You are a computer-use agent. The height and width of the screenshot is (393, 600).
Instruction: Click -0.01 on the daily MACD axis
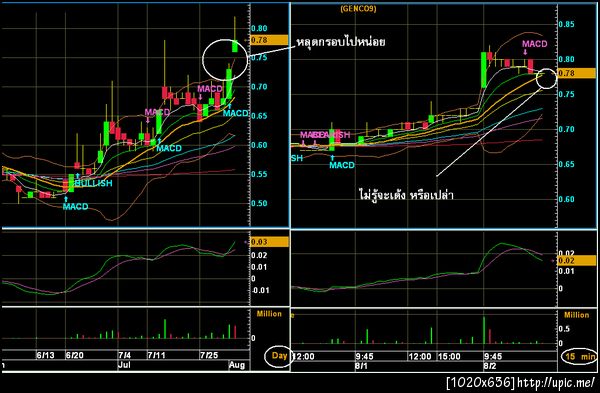(x=260, y=290)
